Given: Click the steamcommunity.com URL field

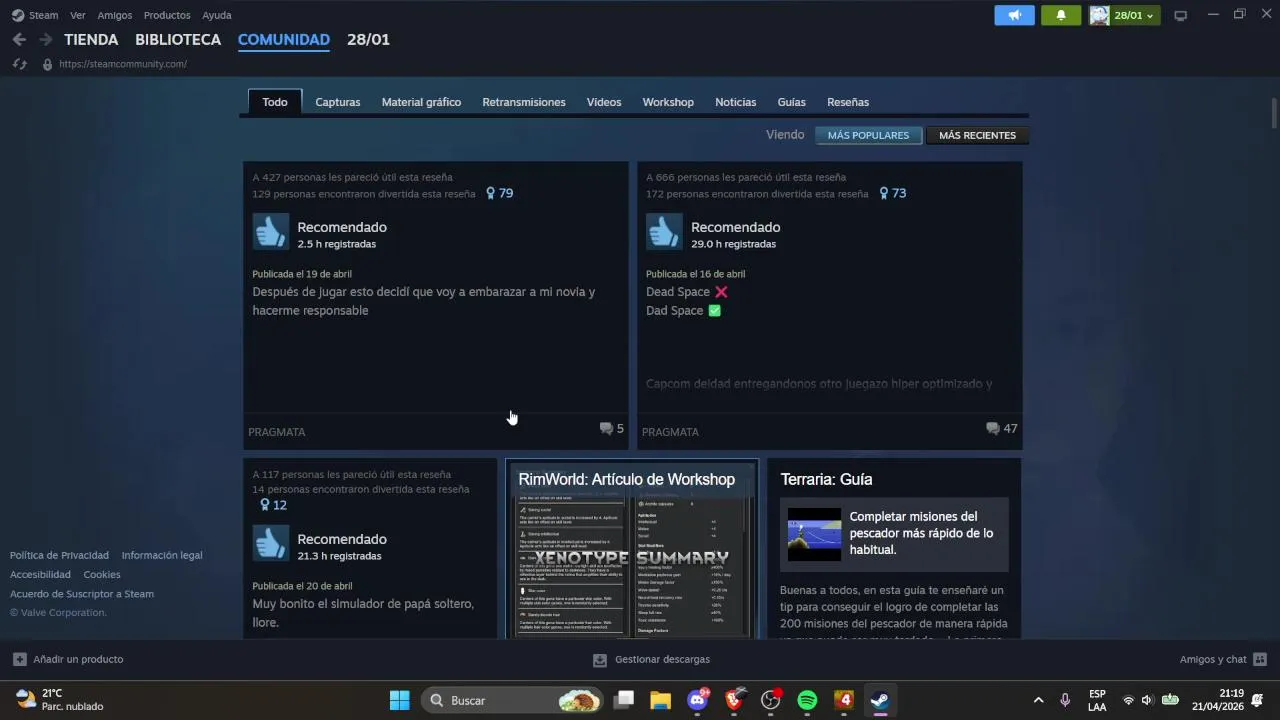Looking at the screenshot, I should click(x=123, y=64).
